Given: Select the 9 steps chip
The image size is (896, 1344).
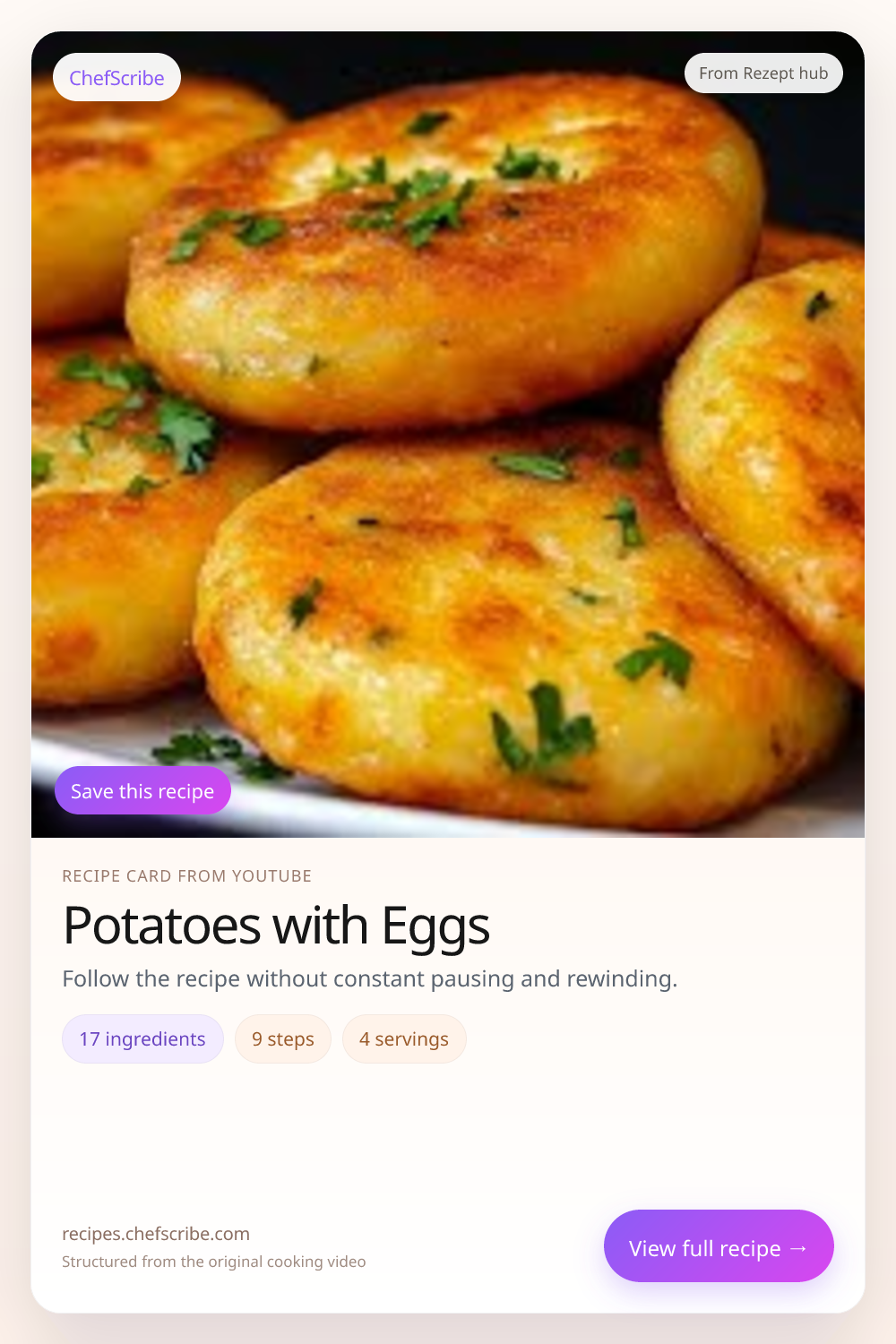Looking at the screenshot, I should tap(283, 1039).
